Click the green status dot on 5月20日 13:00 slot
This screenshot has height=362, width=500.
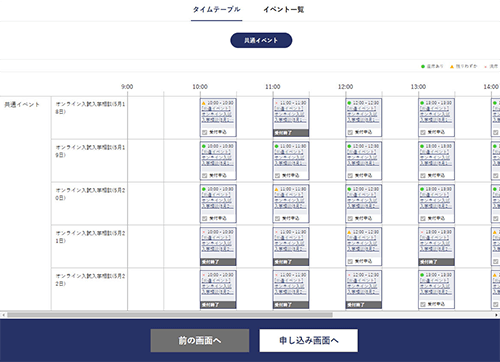(422, 189)
